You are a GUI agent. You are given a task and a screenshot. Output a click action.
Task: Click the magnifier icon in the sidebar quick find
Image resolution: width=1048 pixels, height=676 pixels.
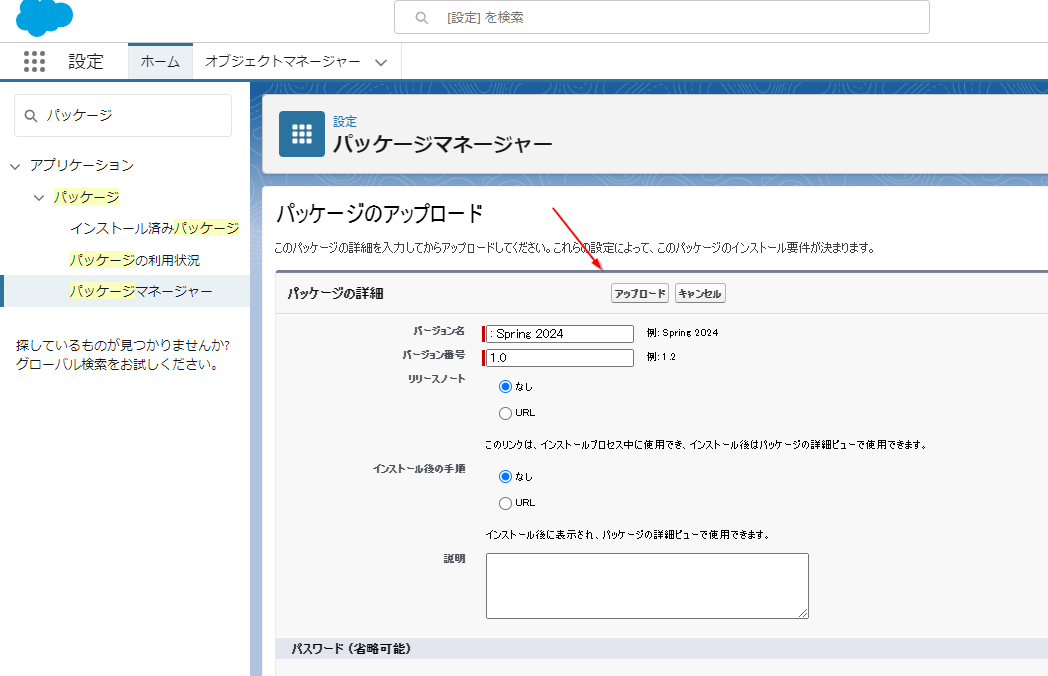[31, 116]
